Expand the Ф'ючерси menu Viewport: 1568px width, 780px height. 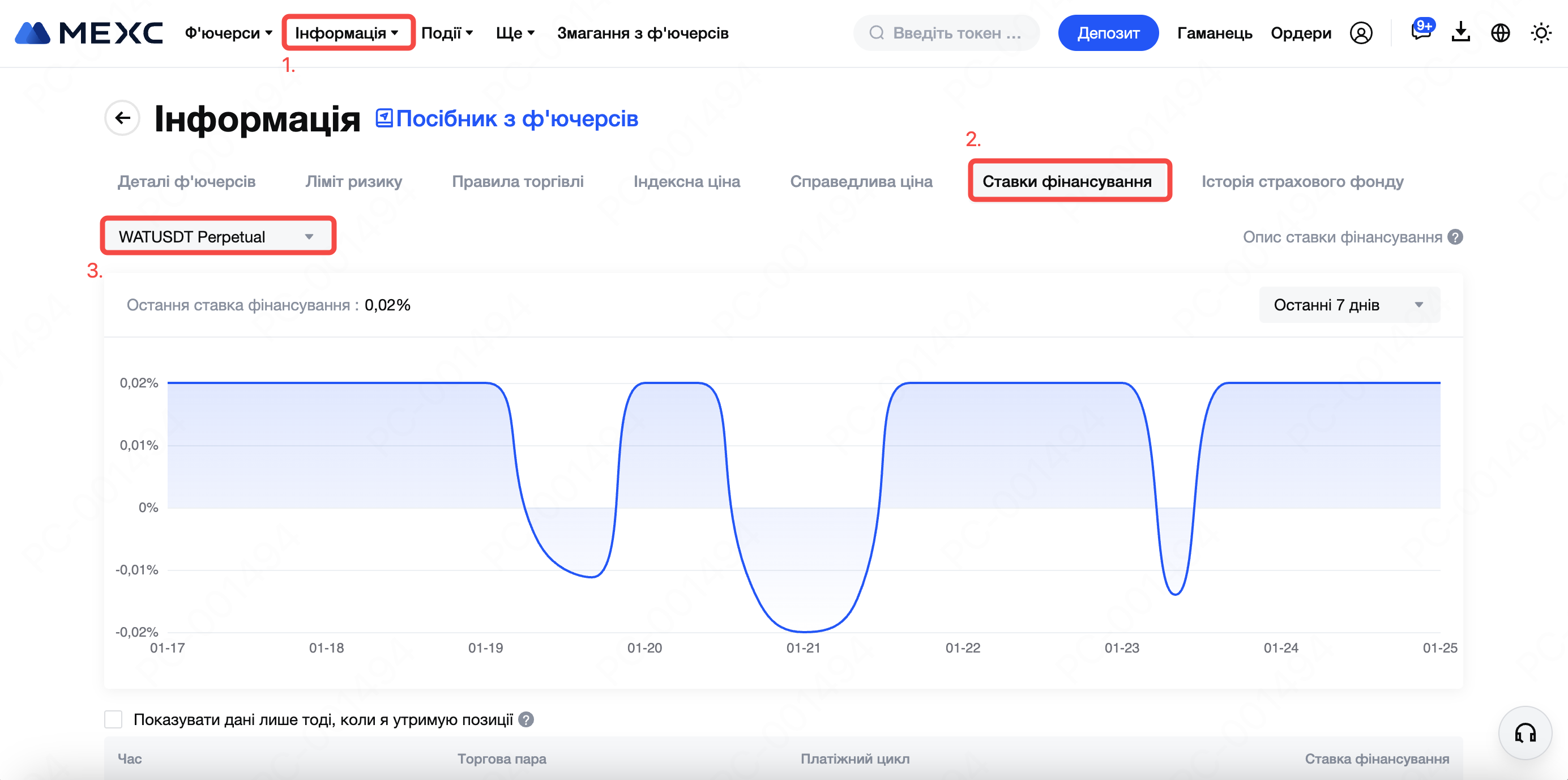tap(228, 33)
